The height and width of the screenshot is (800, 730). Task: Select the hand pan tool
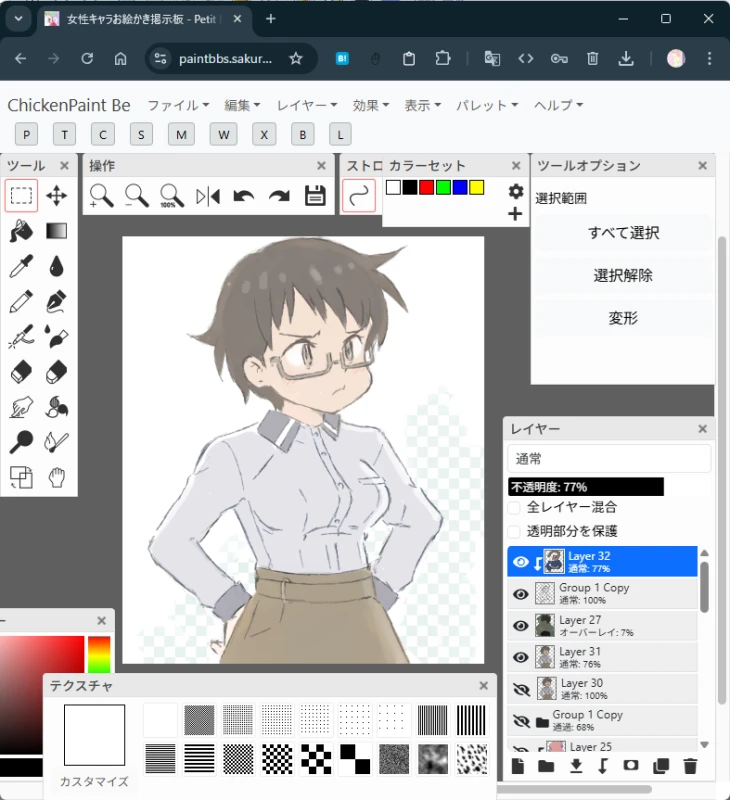[x=57, y=476]
